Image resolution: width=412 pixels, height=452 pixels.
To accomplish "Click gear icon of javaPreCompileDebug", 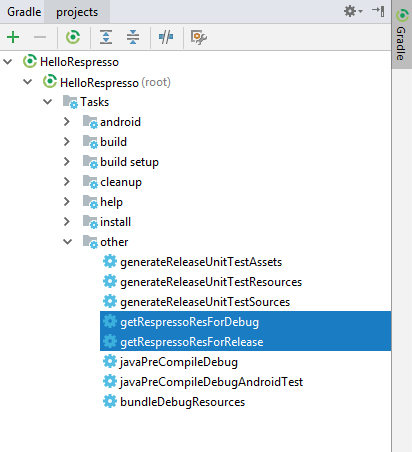I will (x=110, y=361).
